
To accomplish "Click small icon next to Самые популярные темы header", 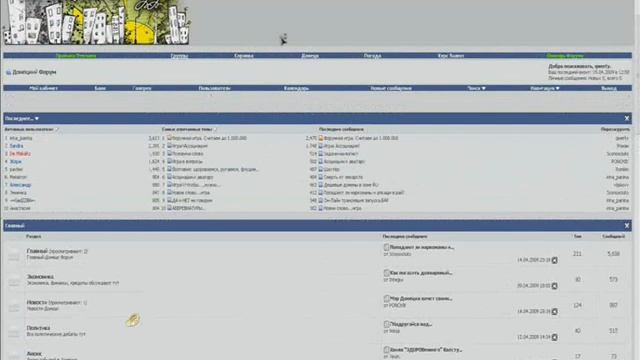I will pyautogui.click(x=216, y=129).
